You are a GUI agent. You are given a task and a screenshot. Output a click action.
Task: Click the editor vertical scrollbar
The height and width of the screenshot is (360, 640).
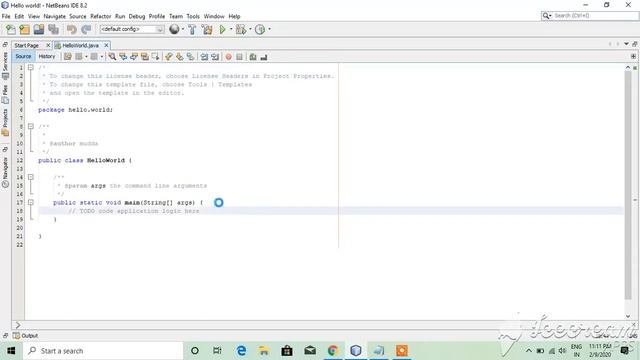click(x=628, y=186)
